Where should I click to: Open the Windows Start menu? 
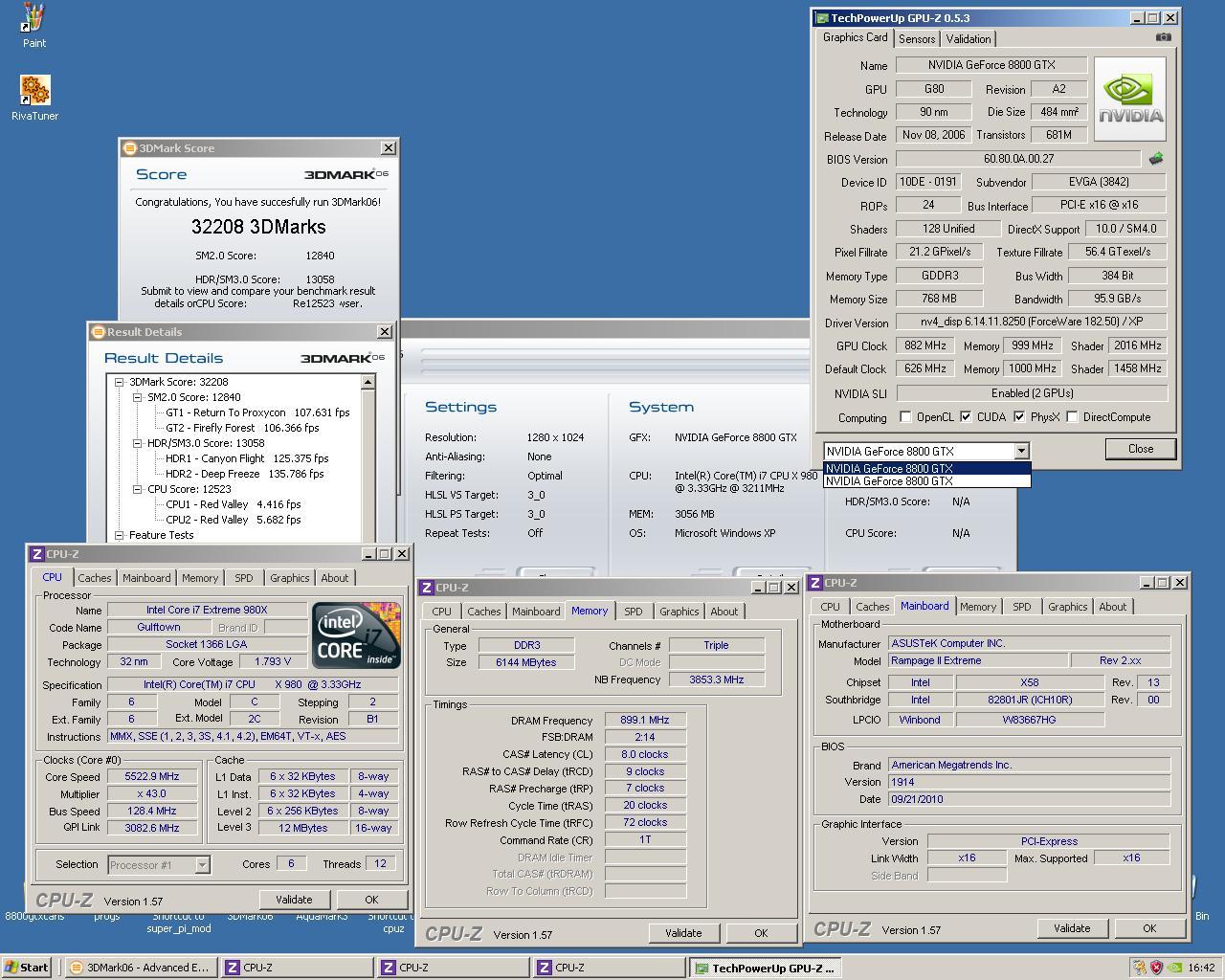tap(27, 968)
